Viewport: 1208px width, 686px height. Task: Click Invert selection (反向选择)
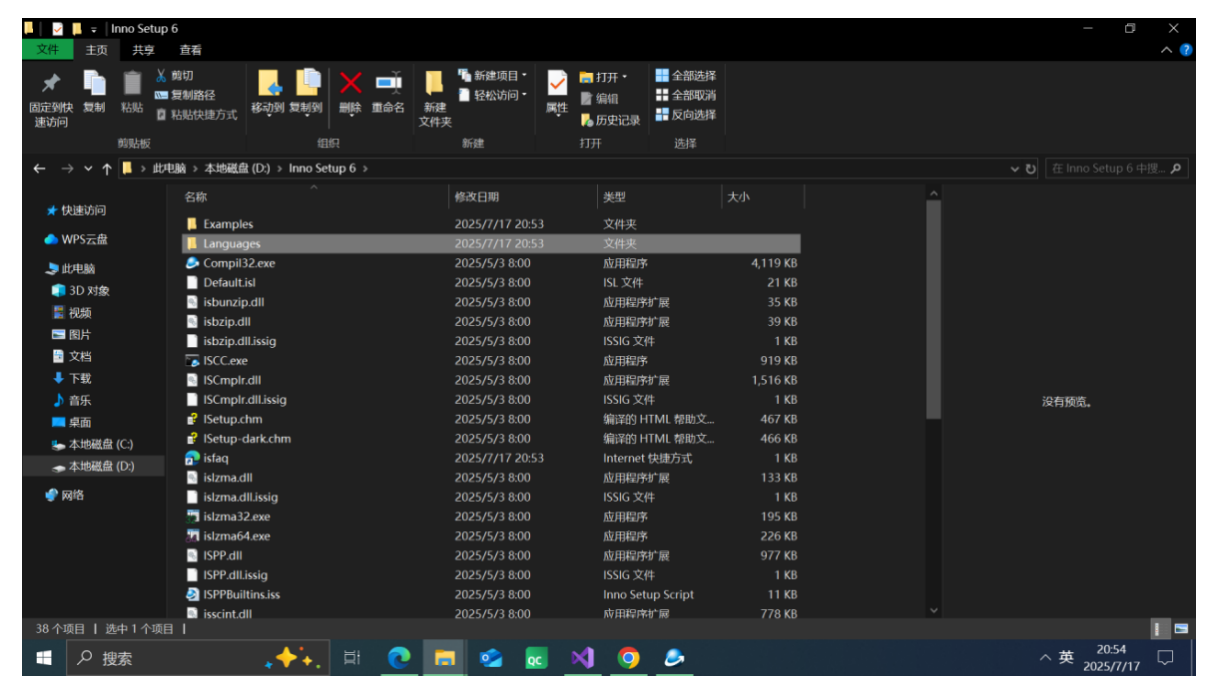tap(686, 115)
